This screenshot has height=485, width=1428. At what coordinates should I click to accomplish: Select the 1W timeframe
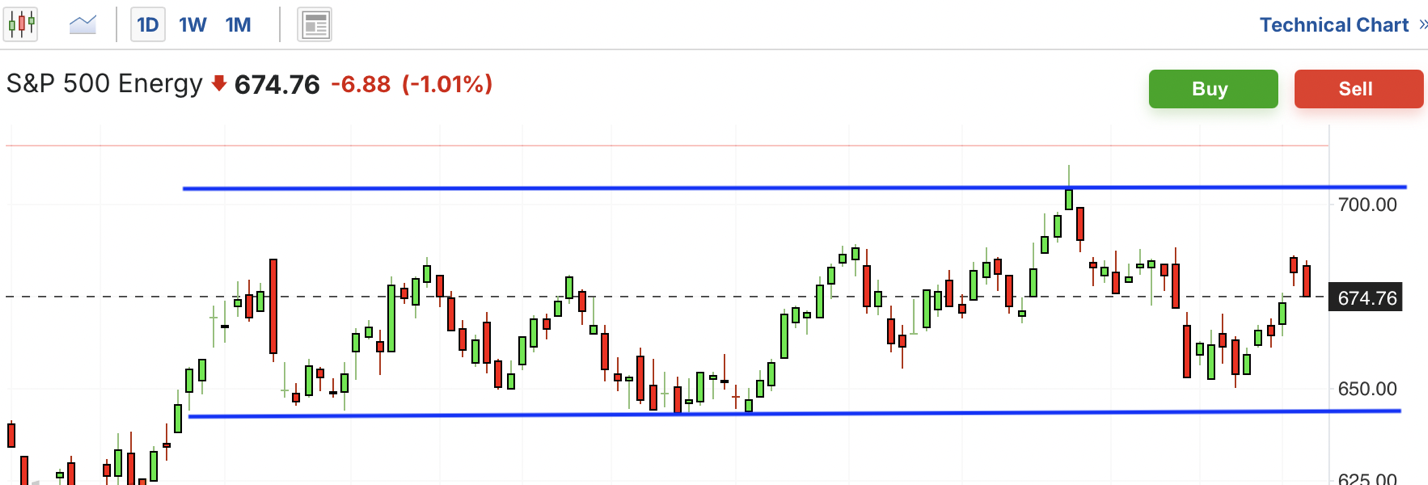click(192, 24)
